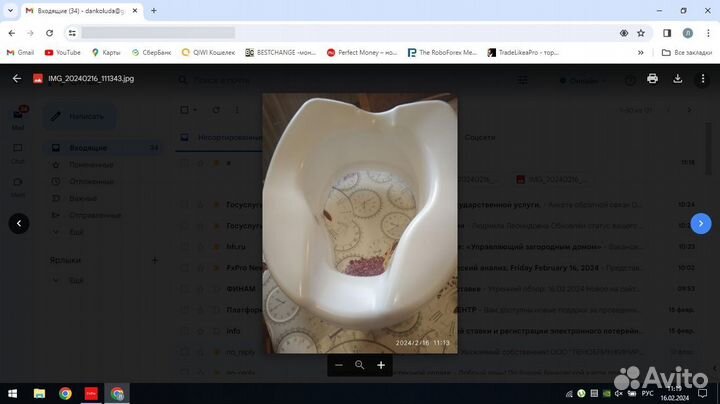
Task: Open the Все закладки folder
Action: 687,52
